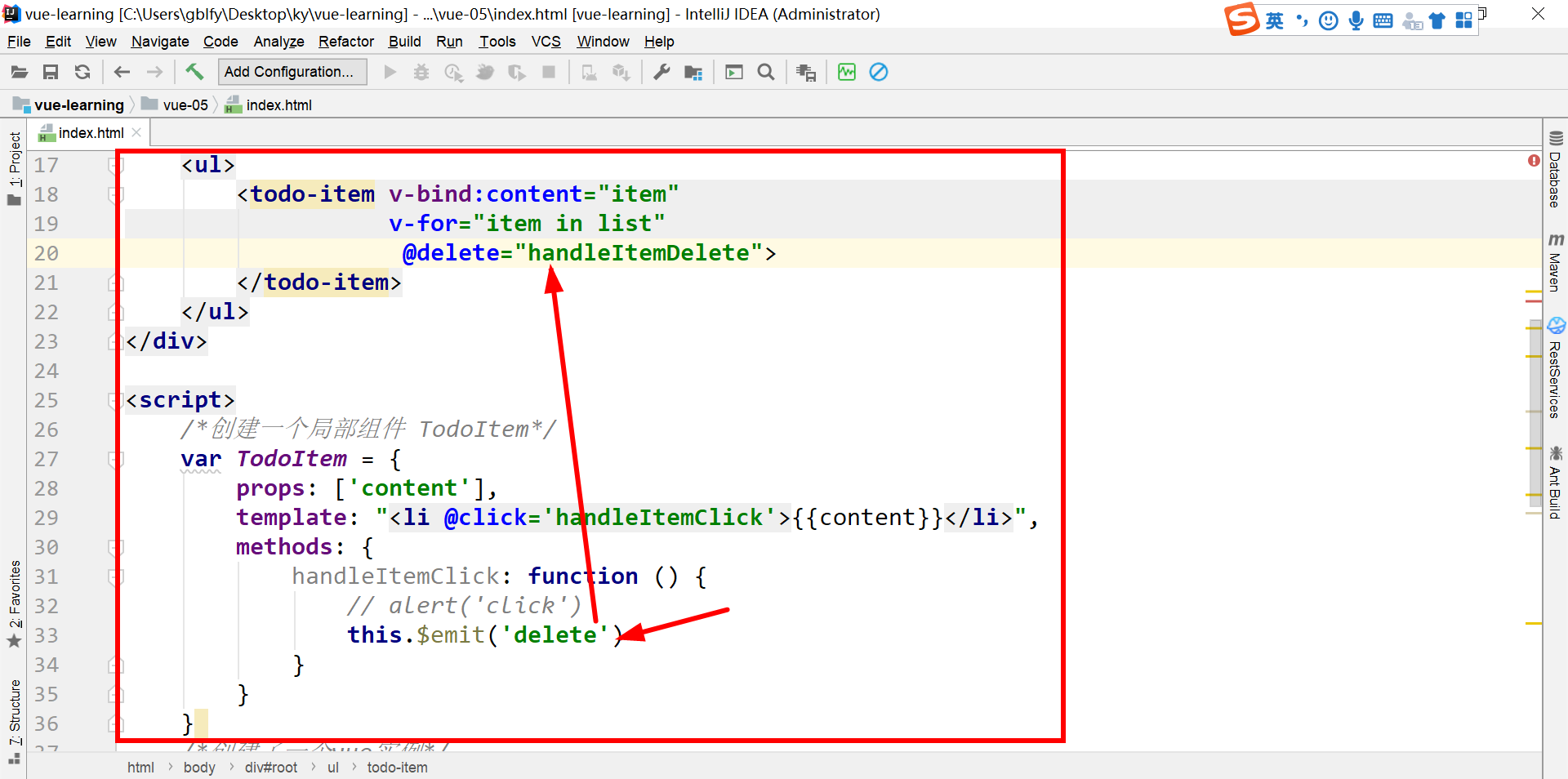Click div#root breadcrumb at bottom
1568x779 pixels.
click(271, 768)
